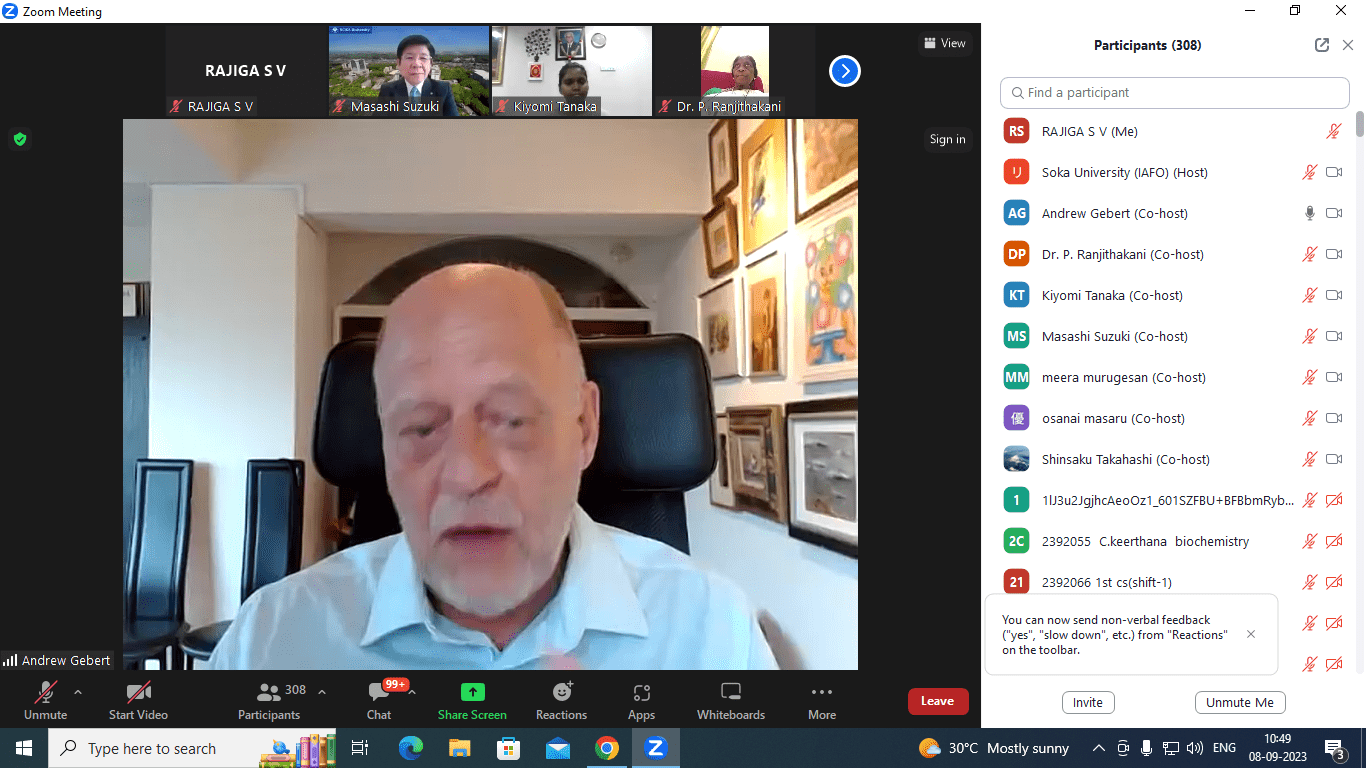The height and width of the screenshot is (768, 1366).
Task: Toggle Unmute microphone in the toolbar
Action: [x=45, y=692]
